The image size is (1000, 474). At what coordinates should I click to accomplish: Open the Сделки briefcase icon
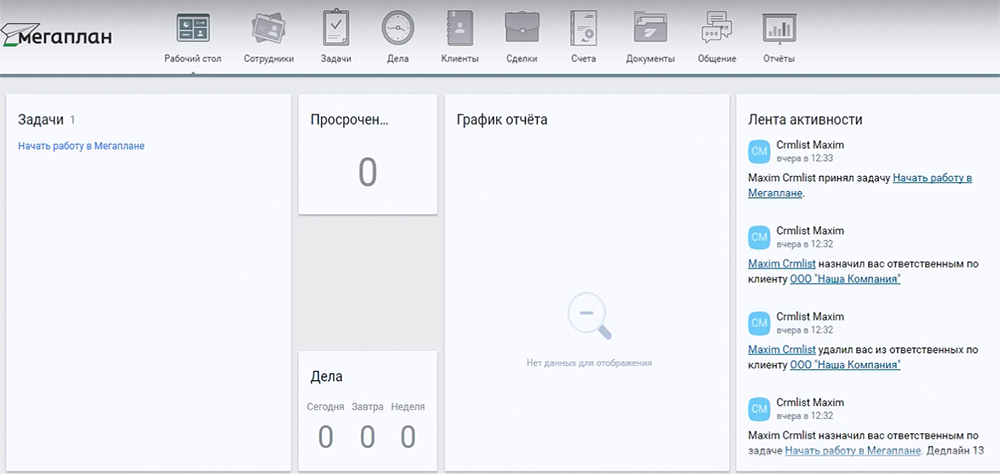click(x=522, y=29)
